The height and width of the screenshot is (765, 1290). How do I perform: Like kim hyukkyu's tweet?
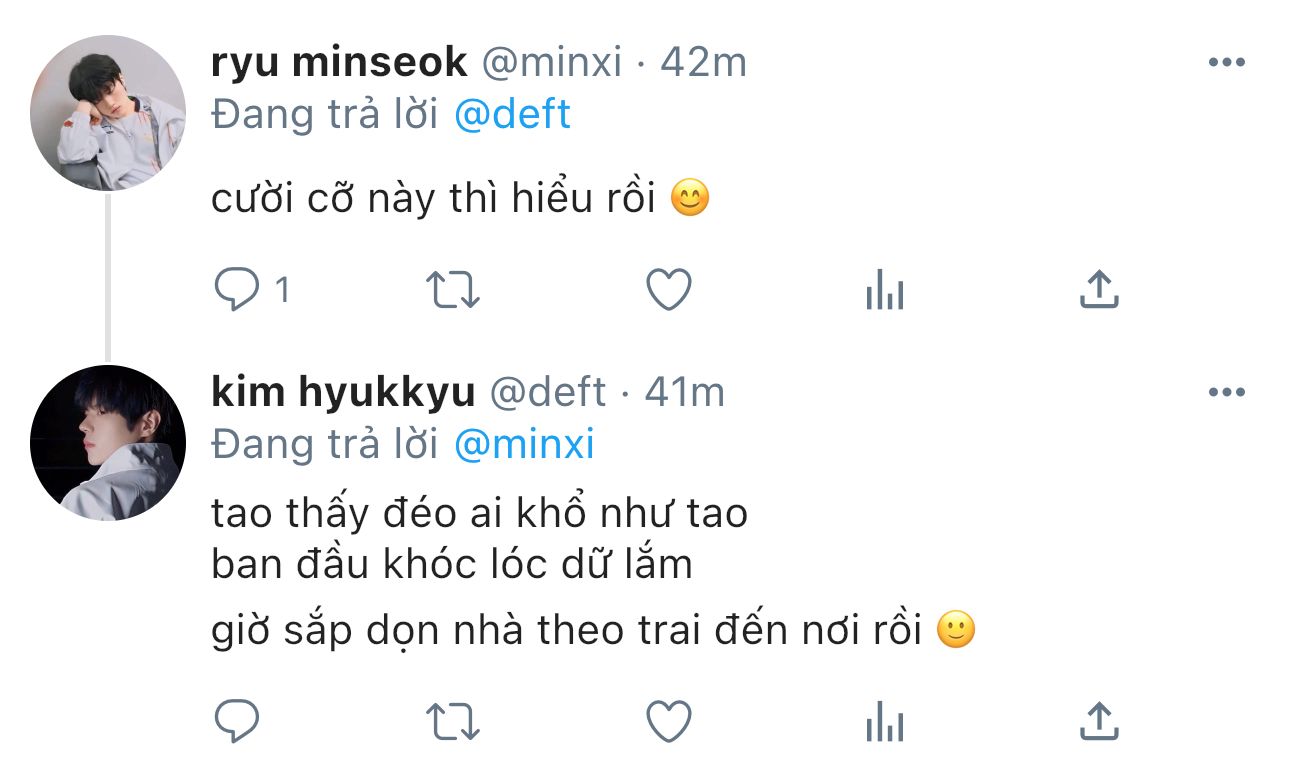[668, 720]
